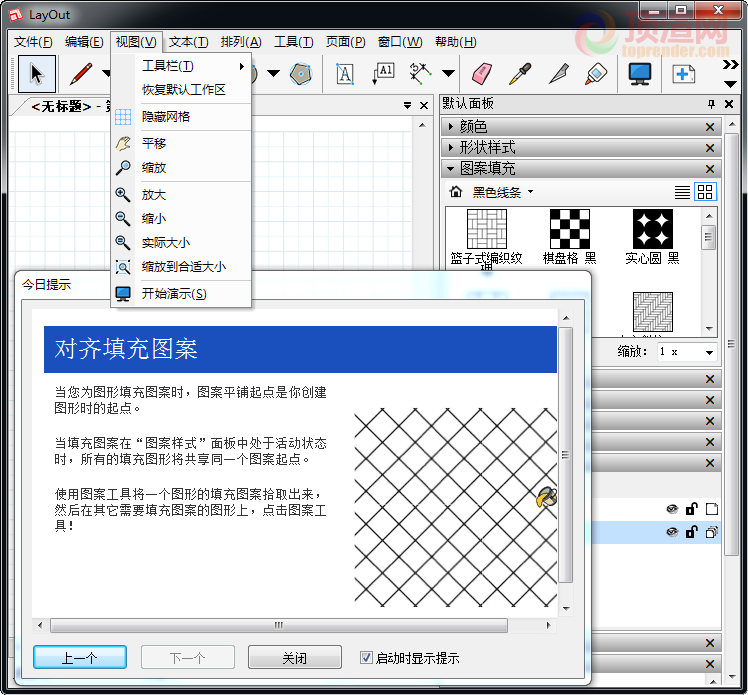
Task: Open the pattern scale 1x dropdown
Action: click(x=709, y=353)
